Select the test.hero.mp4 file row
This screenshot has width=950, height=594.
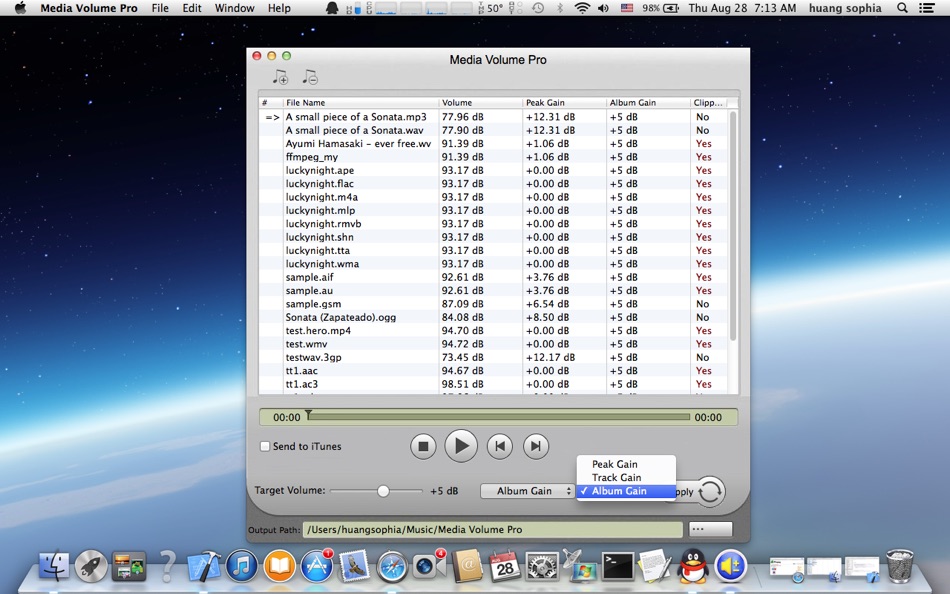pos(494,330)
